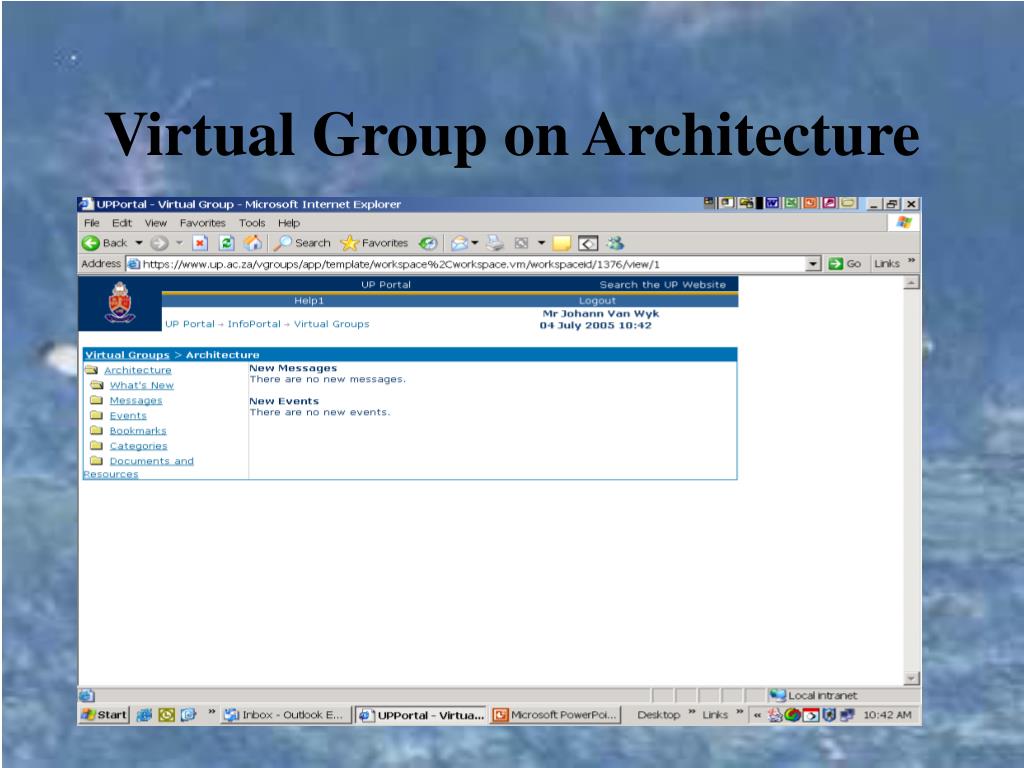
Task: Click the scrollbar down arrow
Action: pyautogui.click(x=911, y=678)
